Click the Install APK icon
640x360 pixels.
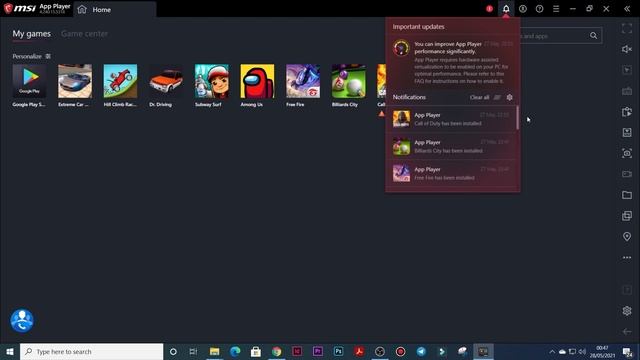pos(627,132)
